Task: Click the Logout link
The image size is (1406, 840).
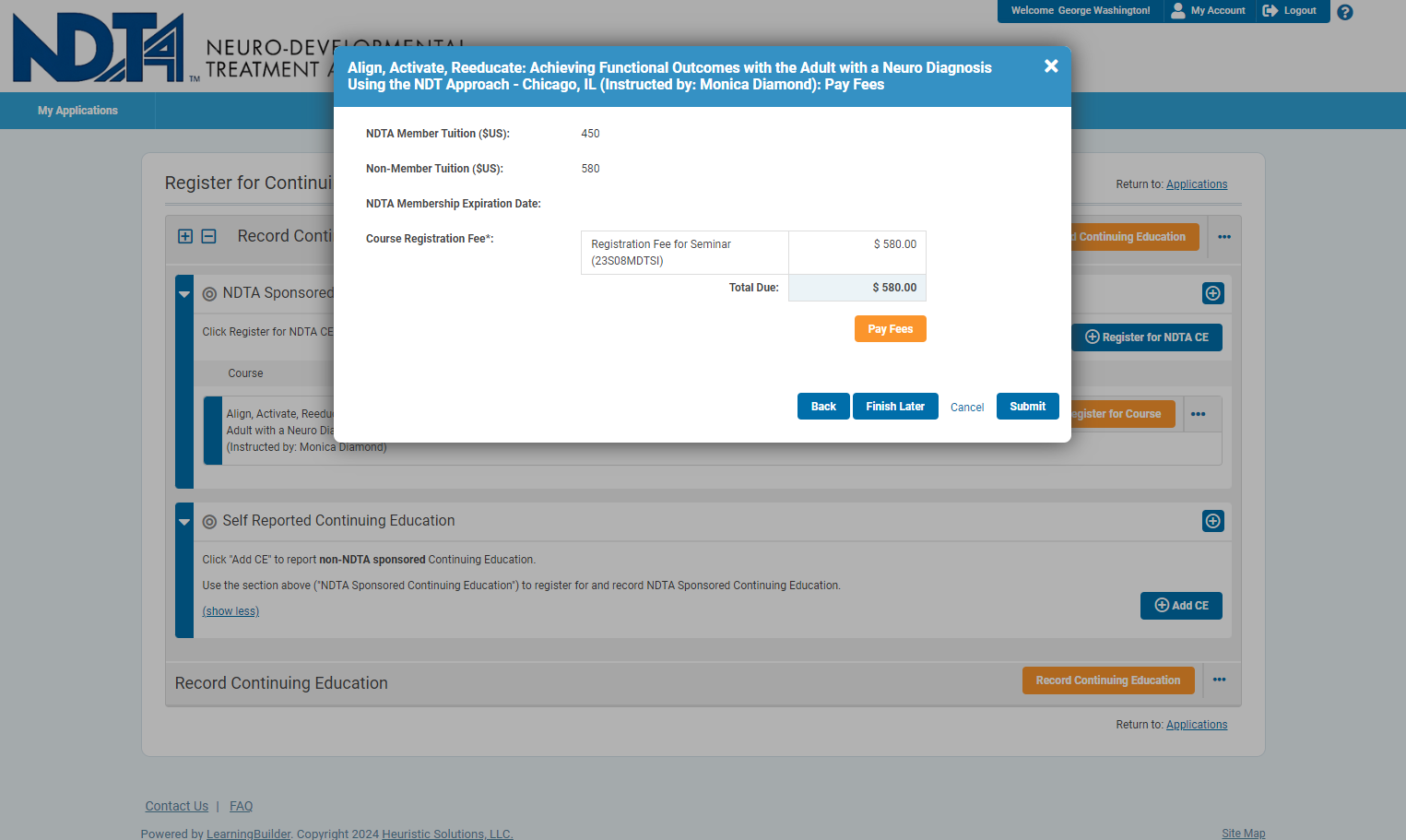Action: point(1290,11)
